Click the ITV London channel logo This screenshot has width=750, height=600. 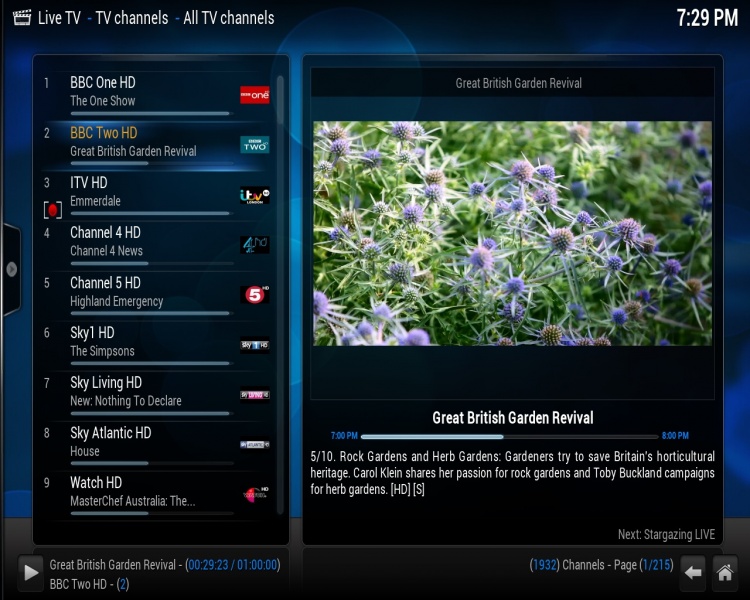pyautogui.click(x=254, y=195)
